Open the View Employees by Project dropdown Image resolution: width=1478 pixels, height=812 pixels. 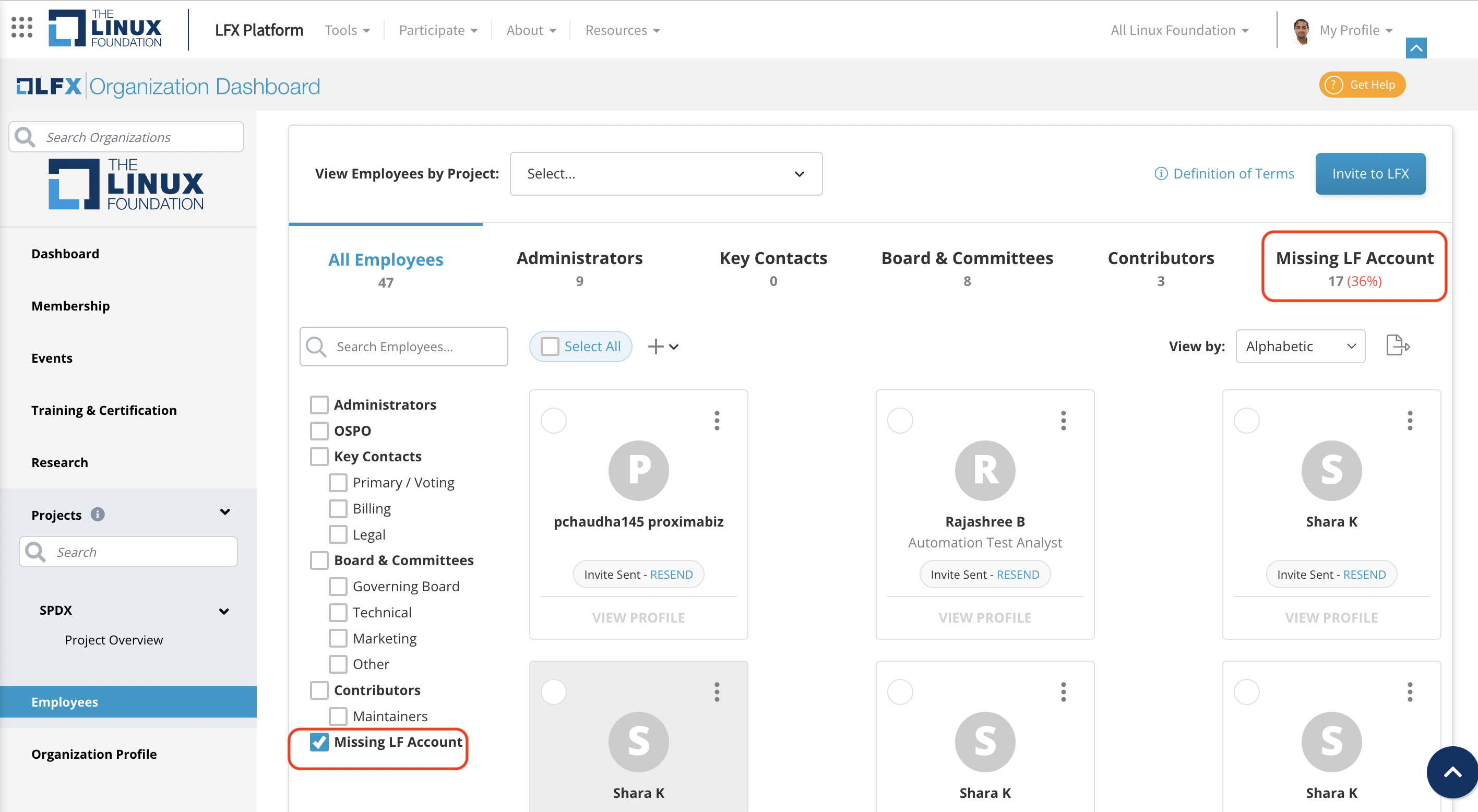665,174
